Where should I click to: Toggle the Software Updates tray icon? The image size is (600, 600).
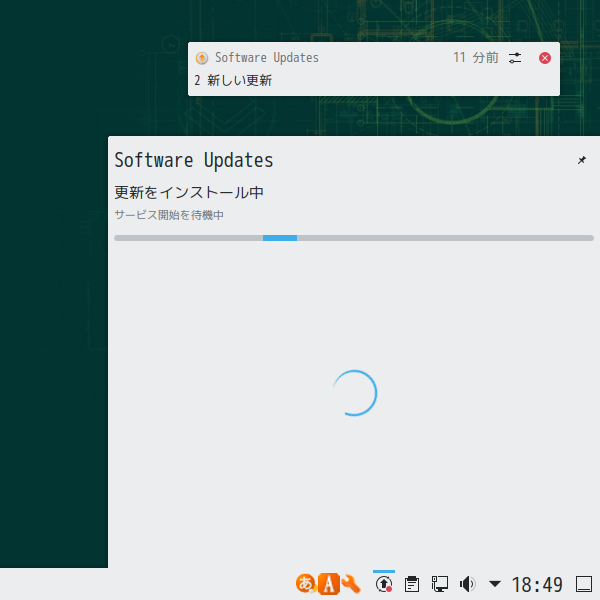384,584
